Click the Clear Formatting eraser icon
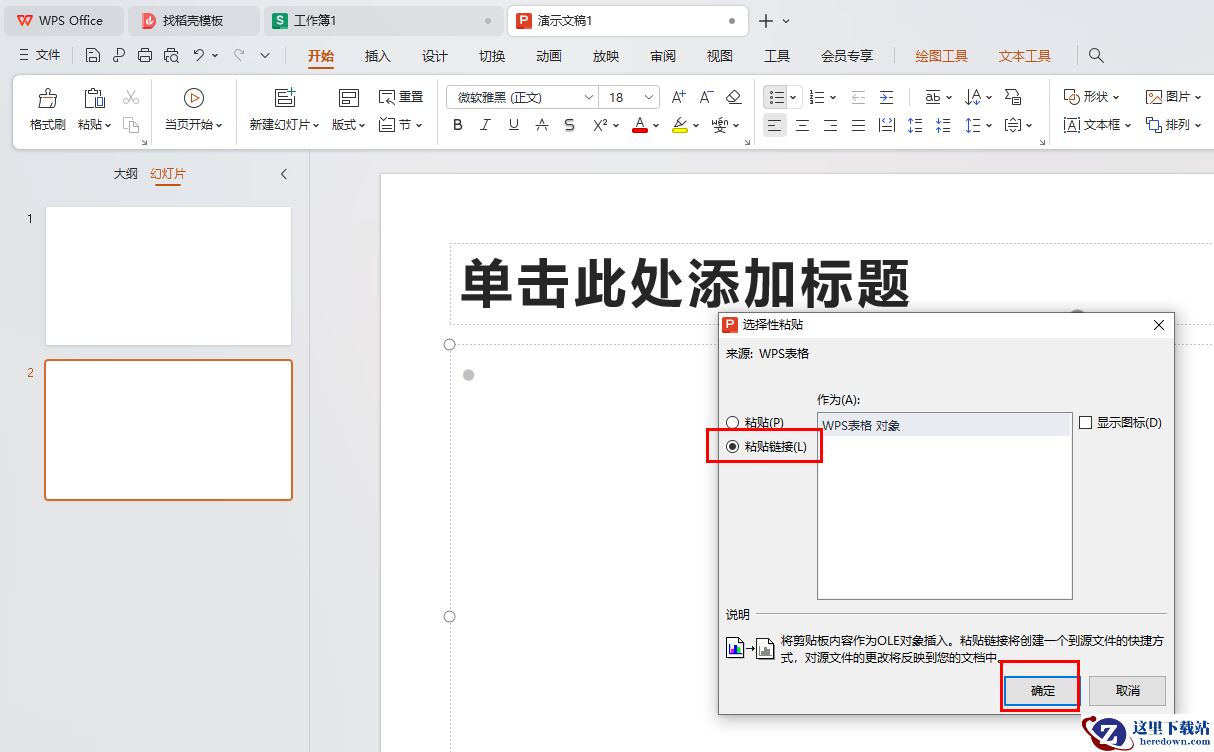Screen dimensions: 1214x752 (733, 97)
